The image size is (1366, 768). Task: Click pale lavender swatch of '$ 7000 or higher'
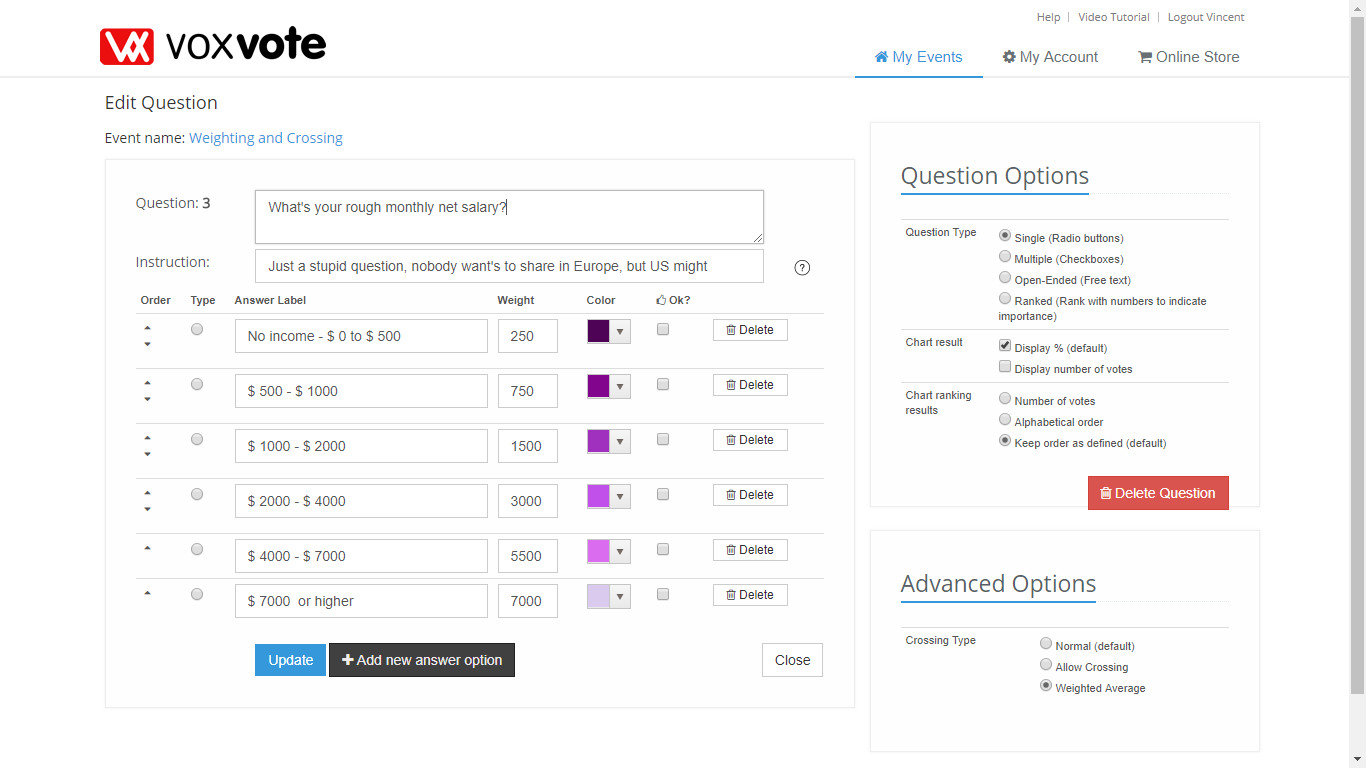tap(599, 597)
